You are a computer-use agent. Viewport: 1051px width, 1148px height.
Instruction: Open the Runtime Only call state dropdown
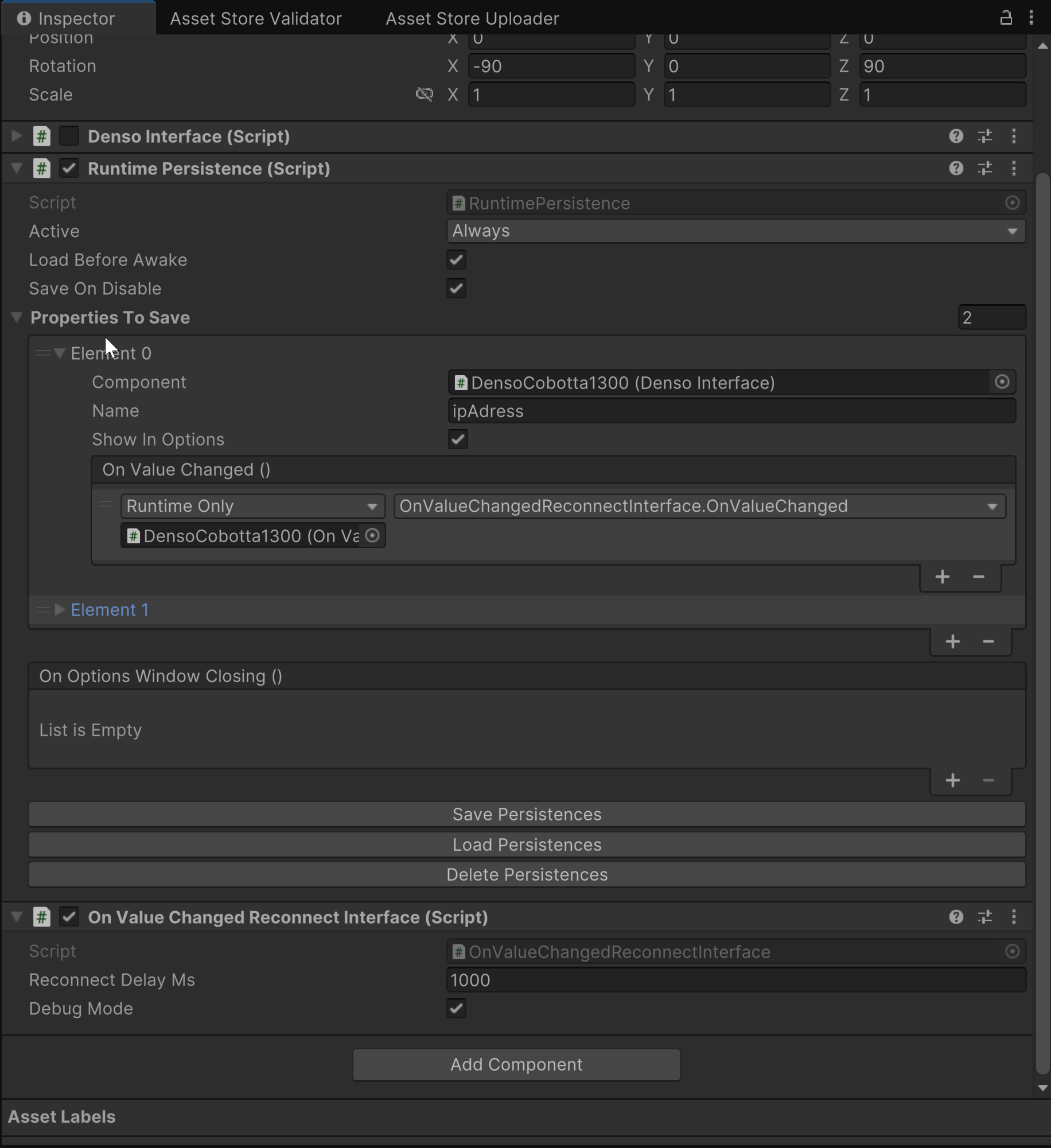pyautogui.click(x=252, y=506)
